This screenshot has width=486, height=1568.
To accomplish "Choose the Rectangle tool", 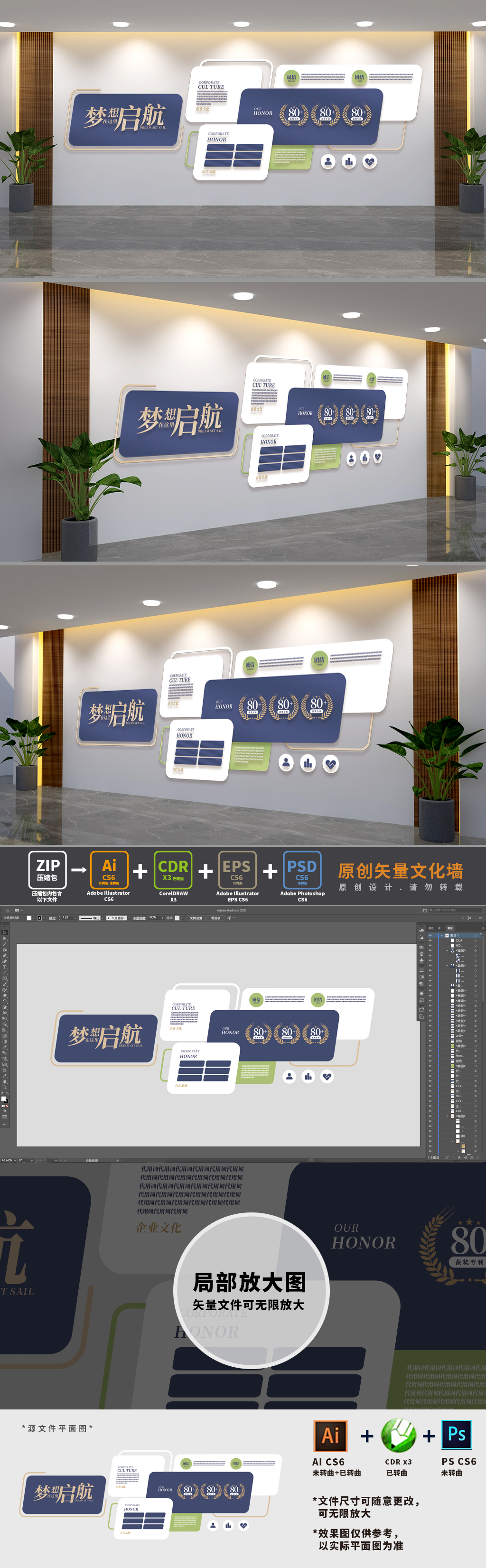I will coord(5,979).
